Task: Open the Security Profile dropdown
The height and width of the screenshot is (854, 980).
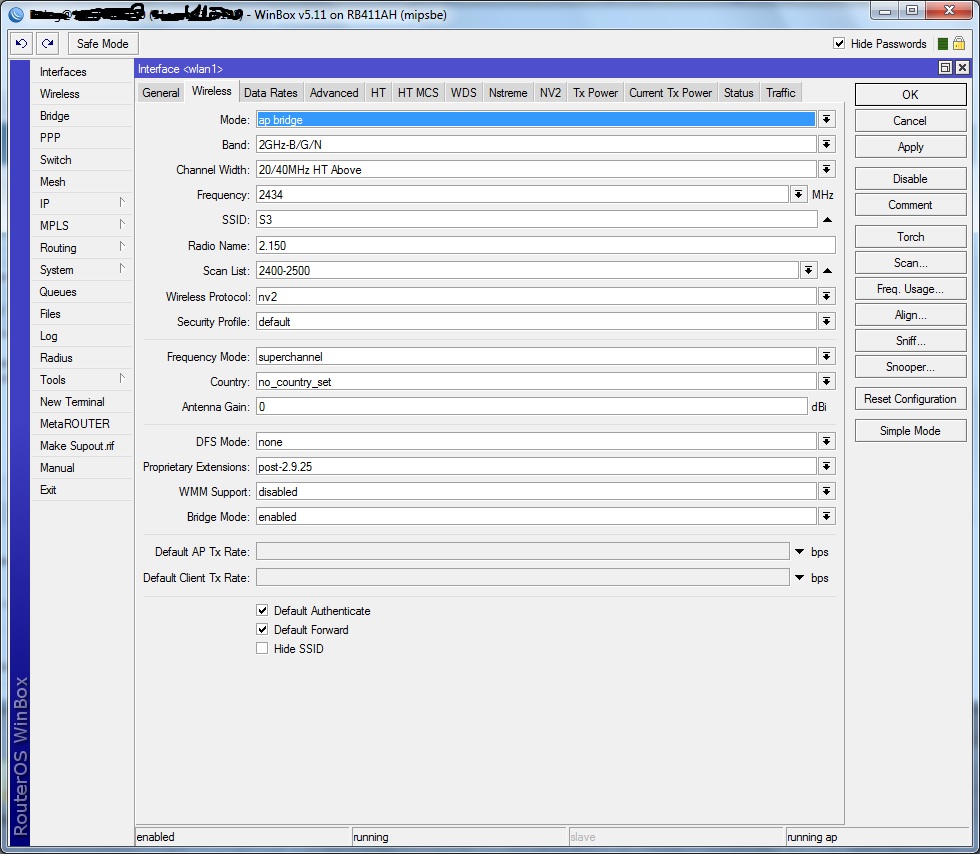Action: pos(827,321)
